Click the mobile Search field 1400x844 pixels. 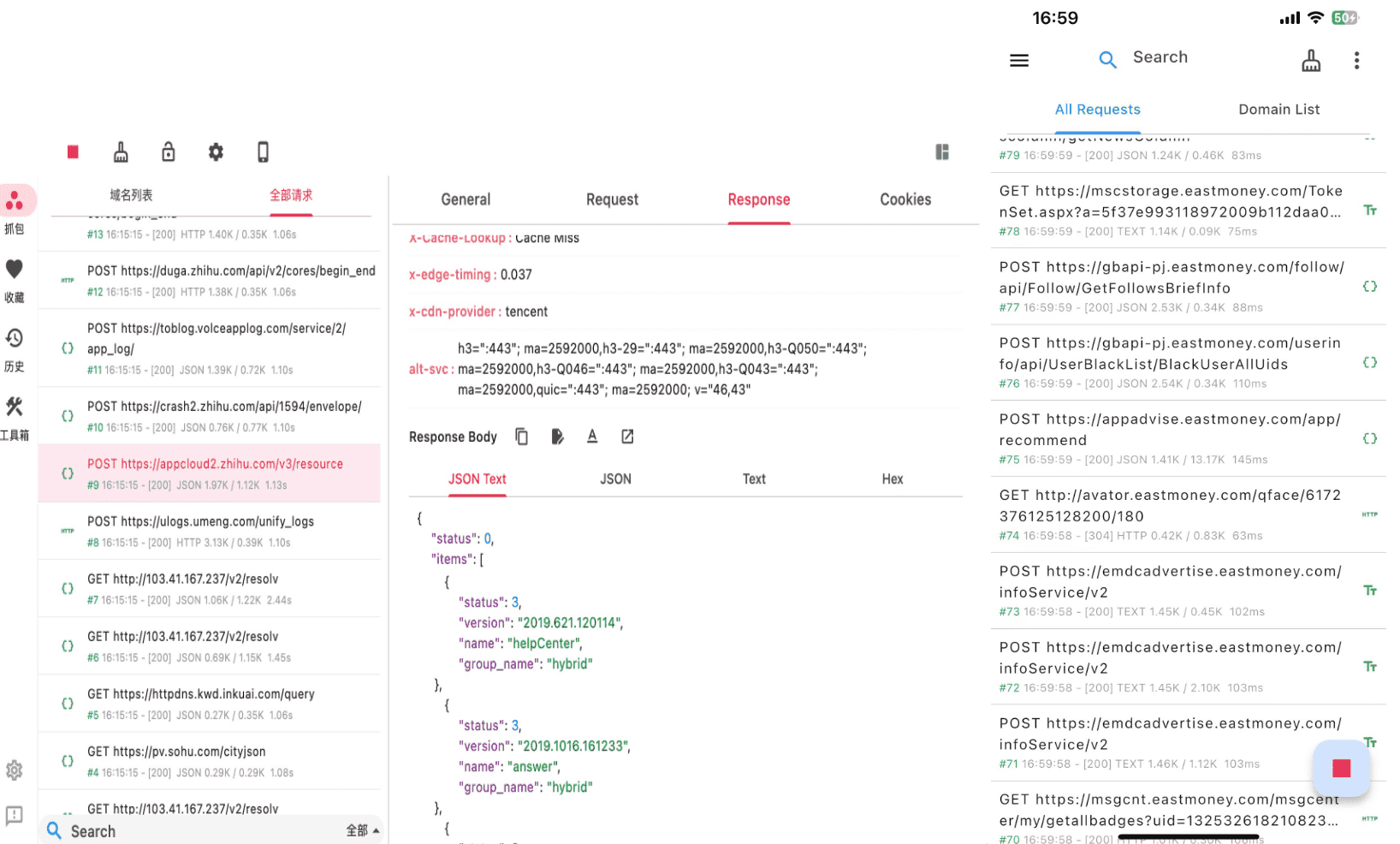[x=1160, y=57]
